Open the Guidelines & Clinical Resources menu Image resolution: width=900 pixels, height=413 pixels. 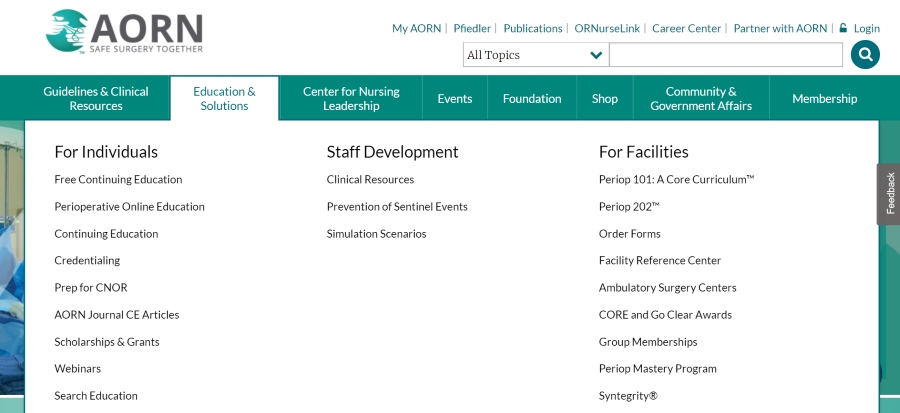coord(96,98)
